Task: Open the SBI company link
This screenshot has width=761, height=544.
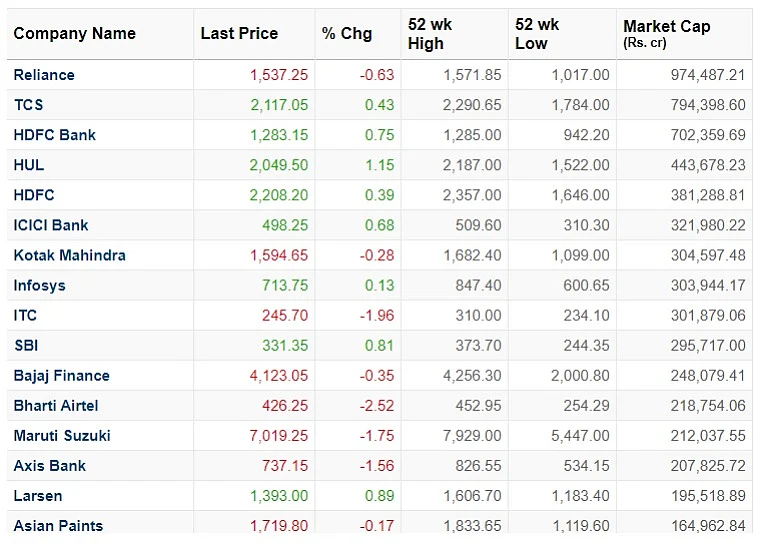Action: point(26,346)
